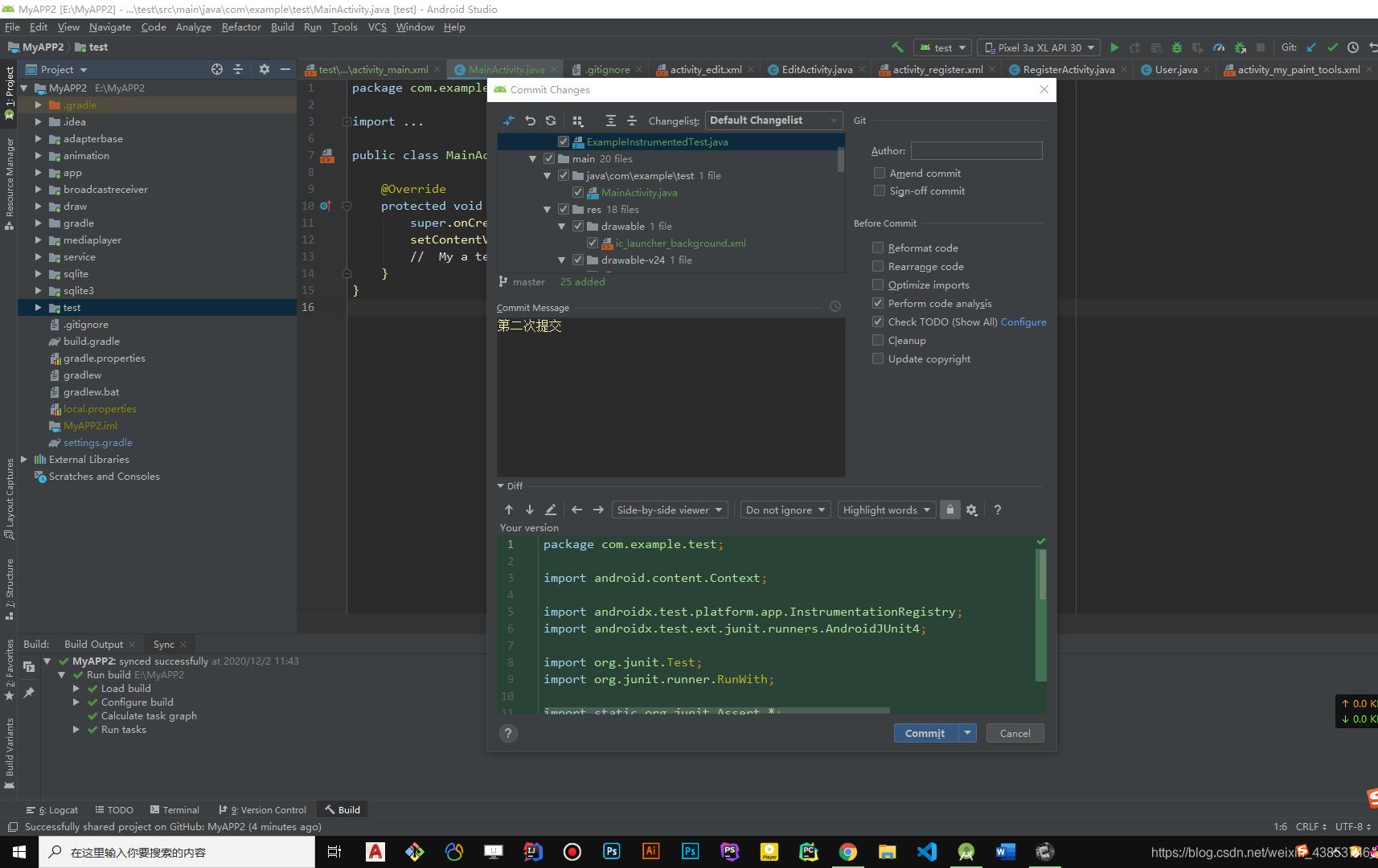Click the Show Diff icon in Commit dialog
Screen dimensions: 1378x868
508,121
